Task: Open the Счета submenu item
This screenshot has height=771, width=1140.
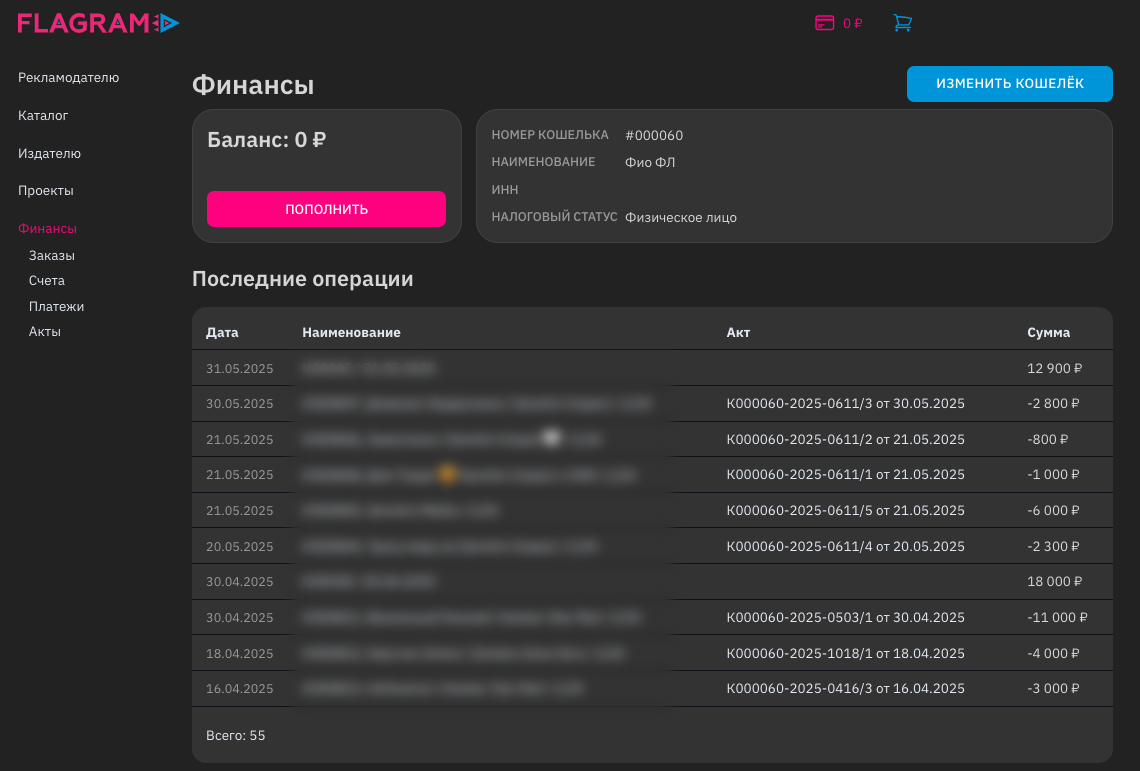Action: point(47,280)
